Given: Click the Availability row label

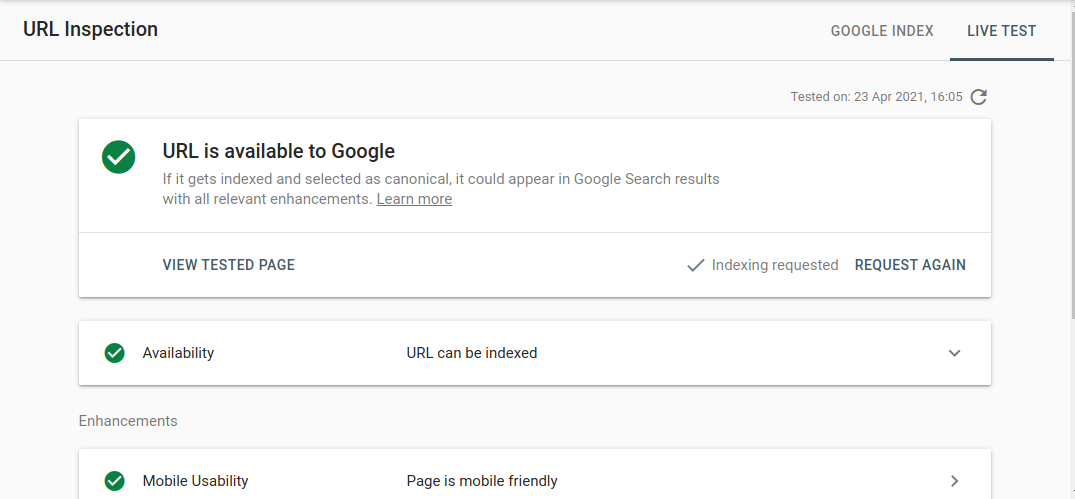Looking at the screenshot, I should pos(178,353).
